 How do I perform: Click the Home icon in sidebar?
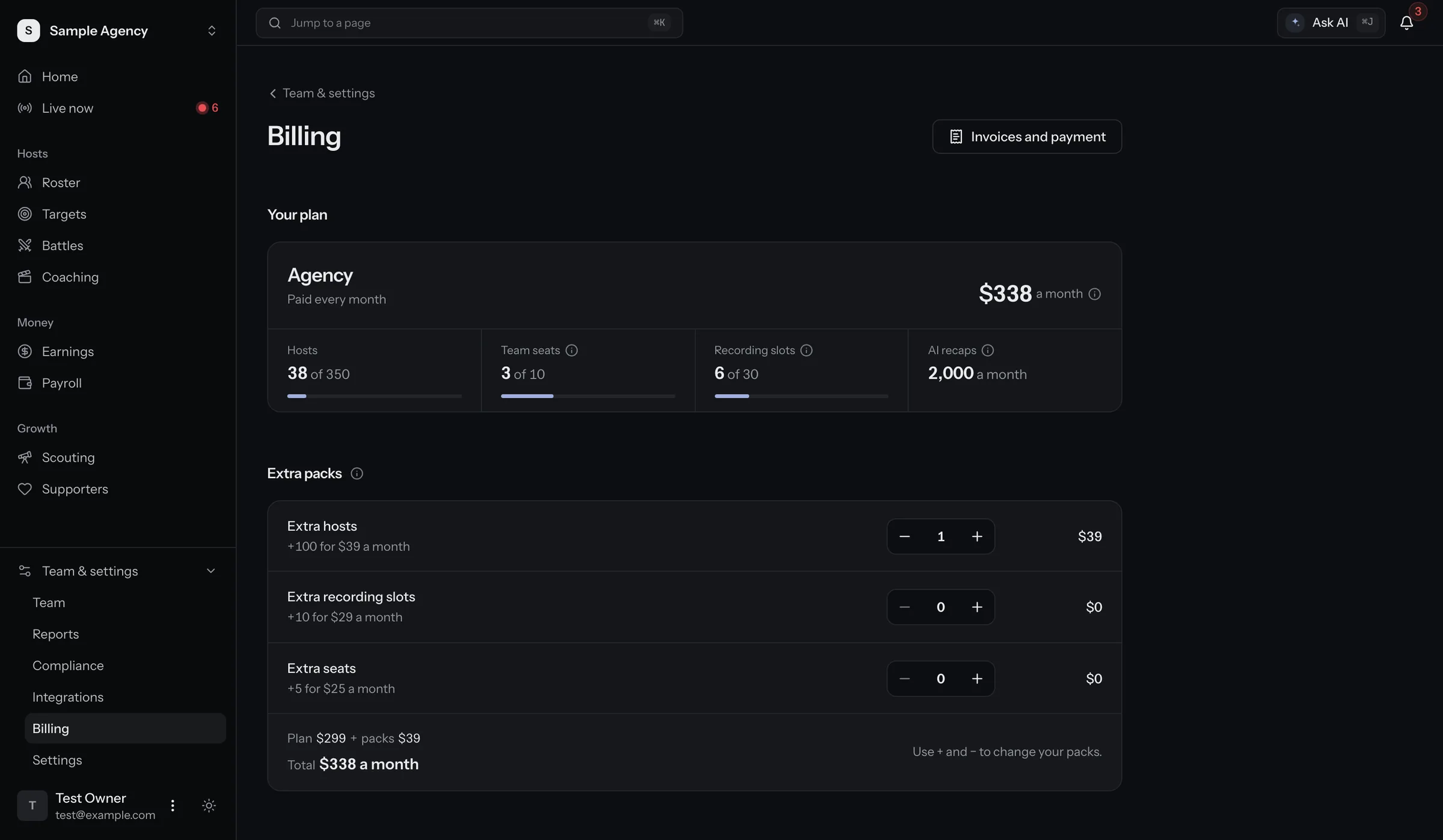(25, 76)
